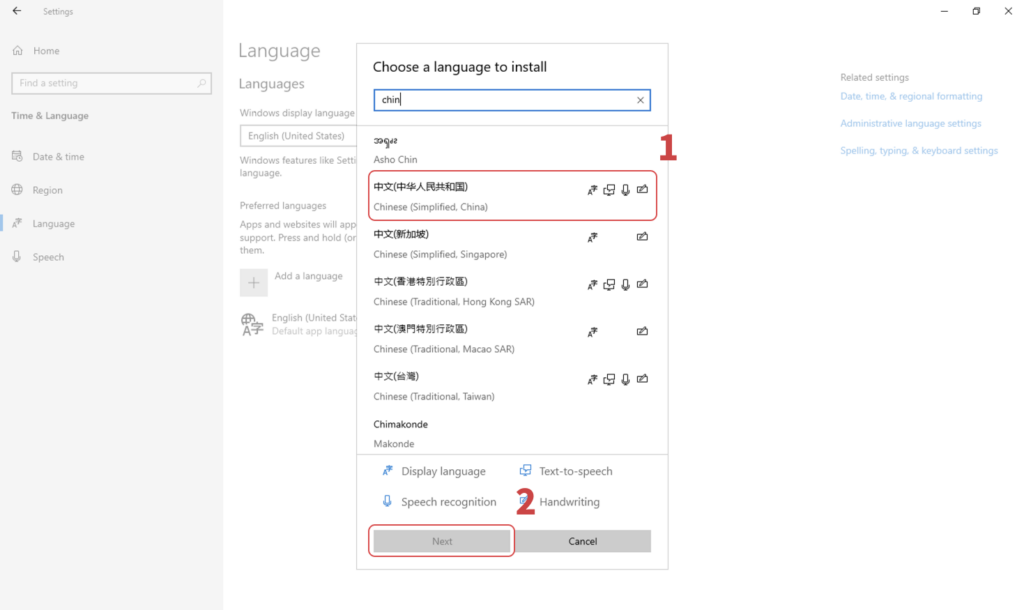Screen dimensions: 1024x610
Task: Go back using the Settings back arrow
Action: tap(17, 11)
